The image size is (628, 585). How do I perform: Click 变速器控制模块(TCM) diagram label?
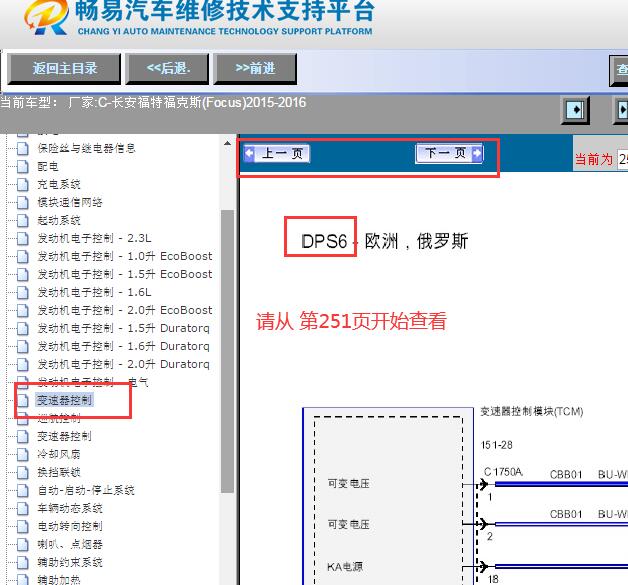click(531, 411)
